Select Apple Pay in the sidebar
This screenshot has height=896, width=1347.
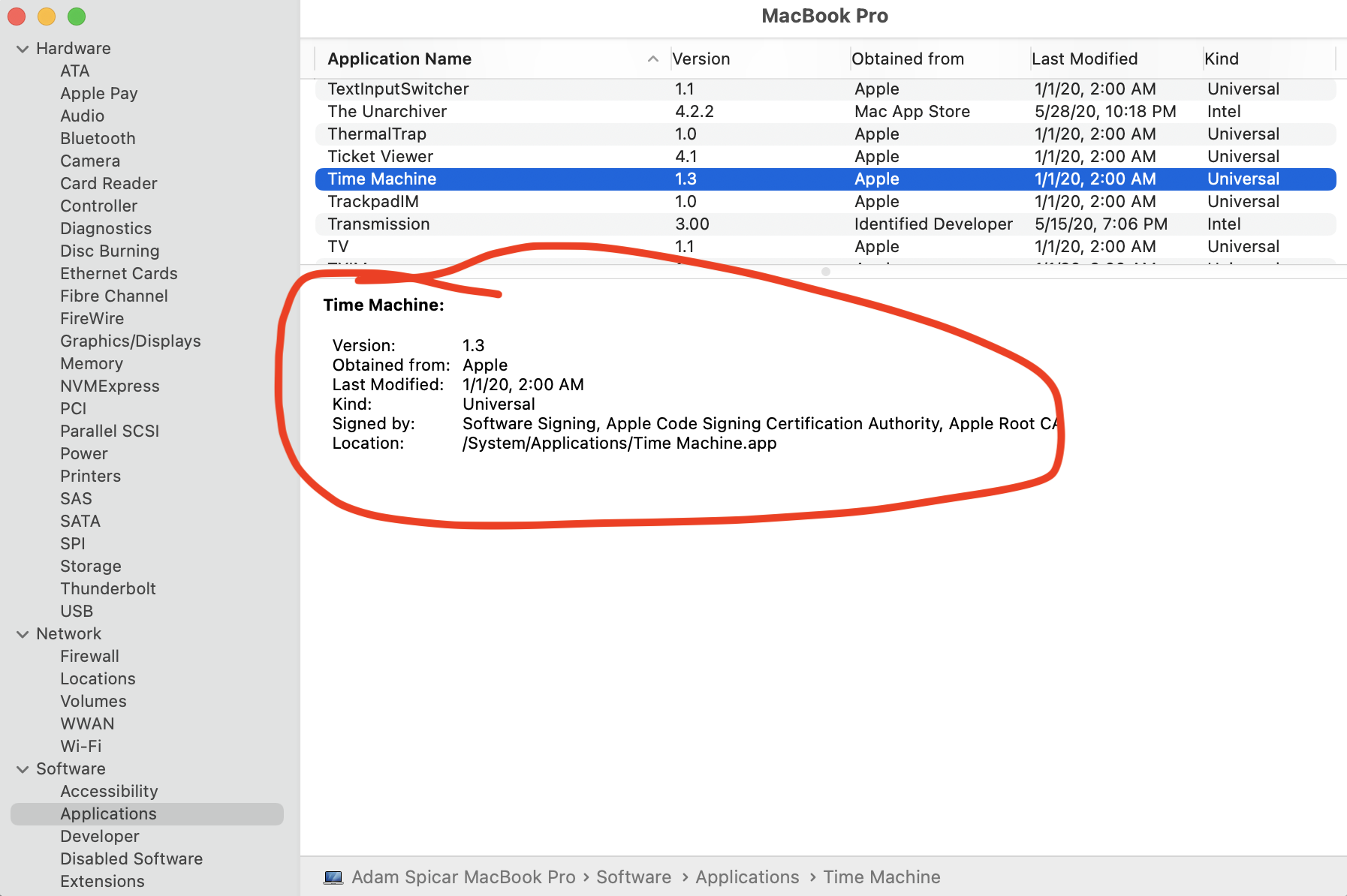[99, 93]
